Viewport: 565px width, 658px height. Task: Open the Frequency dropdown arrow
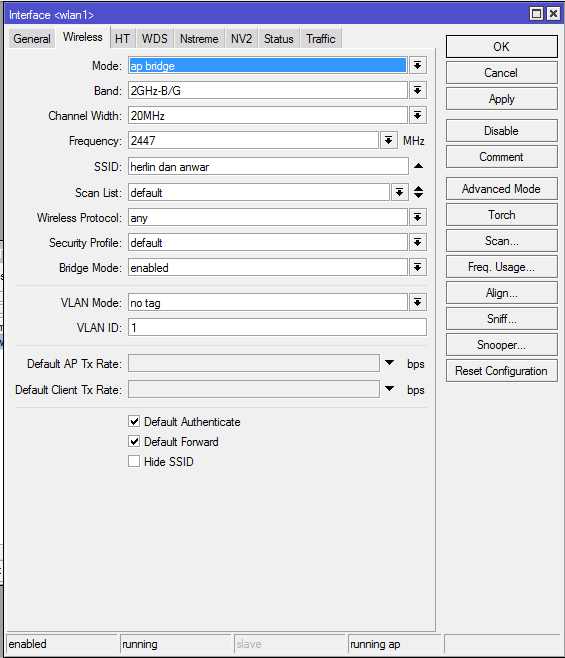pos(389,140)
